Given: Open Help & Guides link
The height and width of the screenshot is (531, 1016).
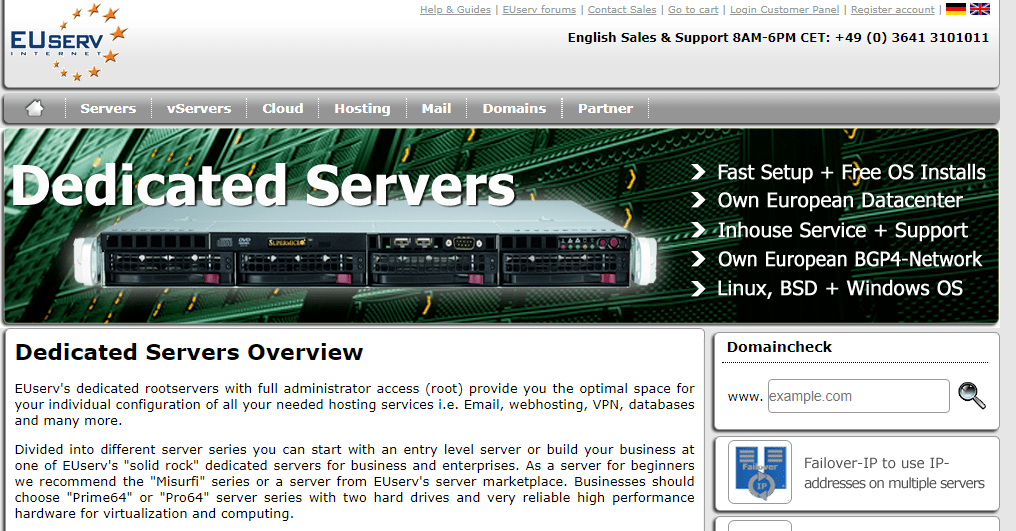Looking at the screenshot, I should click(455, 10).
